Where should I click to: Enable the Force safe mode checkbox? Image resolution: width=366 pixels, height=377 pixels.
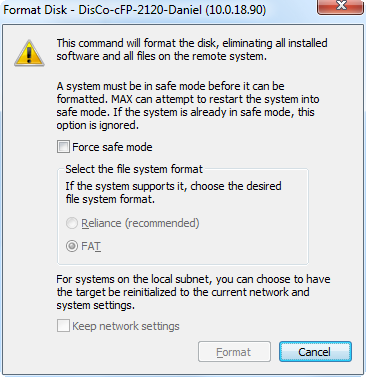pyautogui.click(x=63, y=147)
